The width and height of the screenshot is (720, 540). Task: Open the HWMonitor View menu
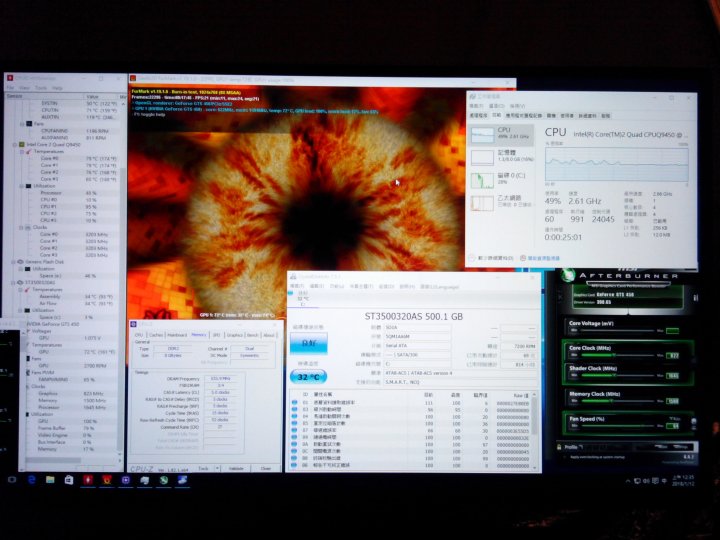coord(24,88)
